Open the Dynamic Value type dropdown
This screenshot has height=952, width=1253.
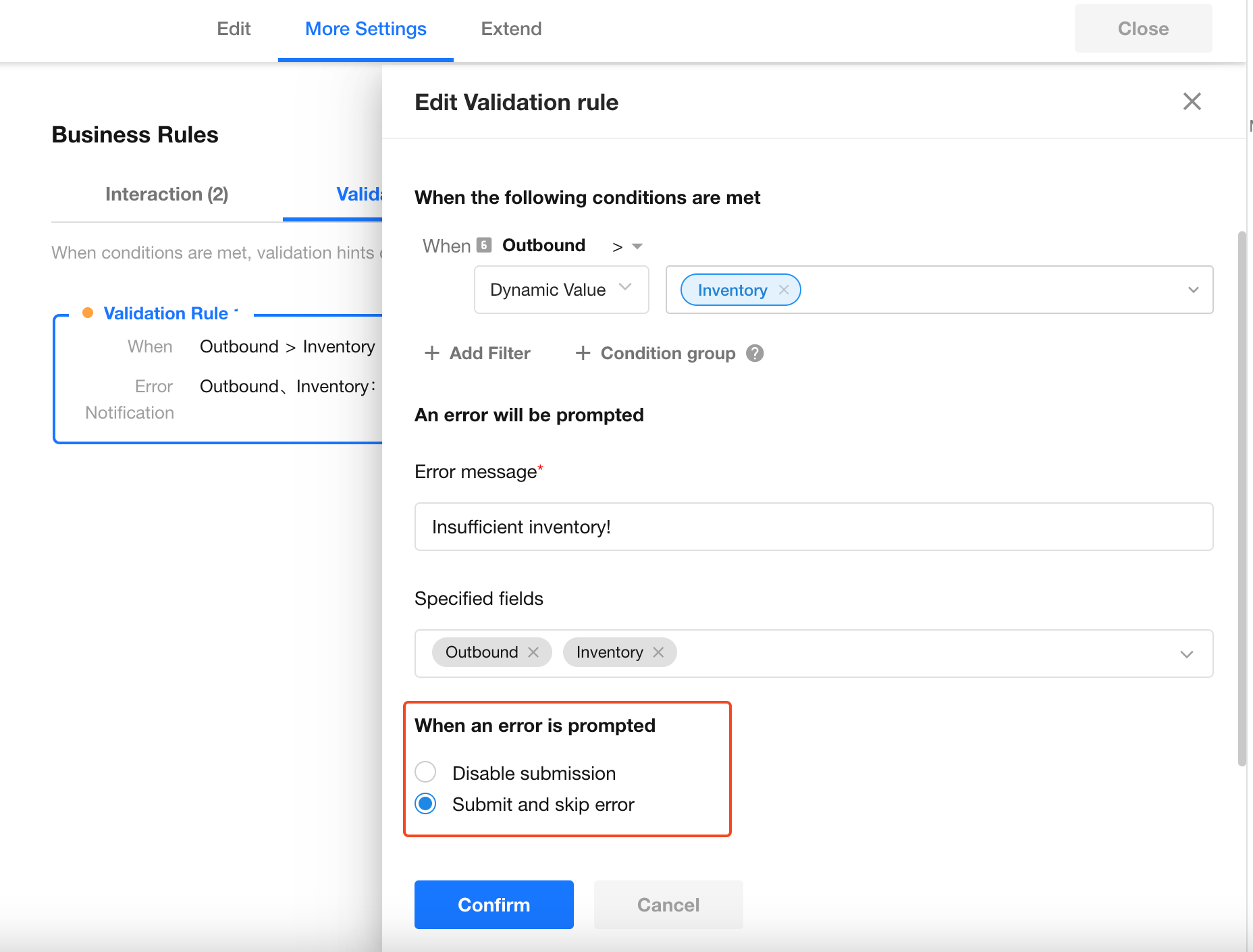561,290
